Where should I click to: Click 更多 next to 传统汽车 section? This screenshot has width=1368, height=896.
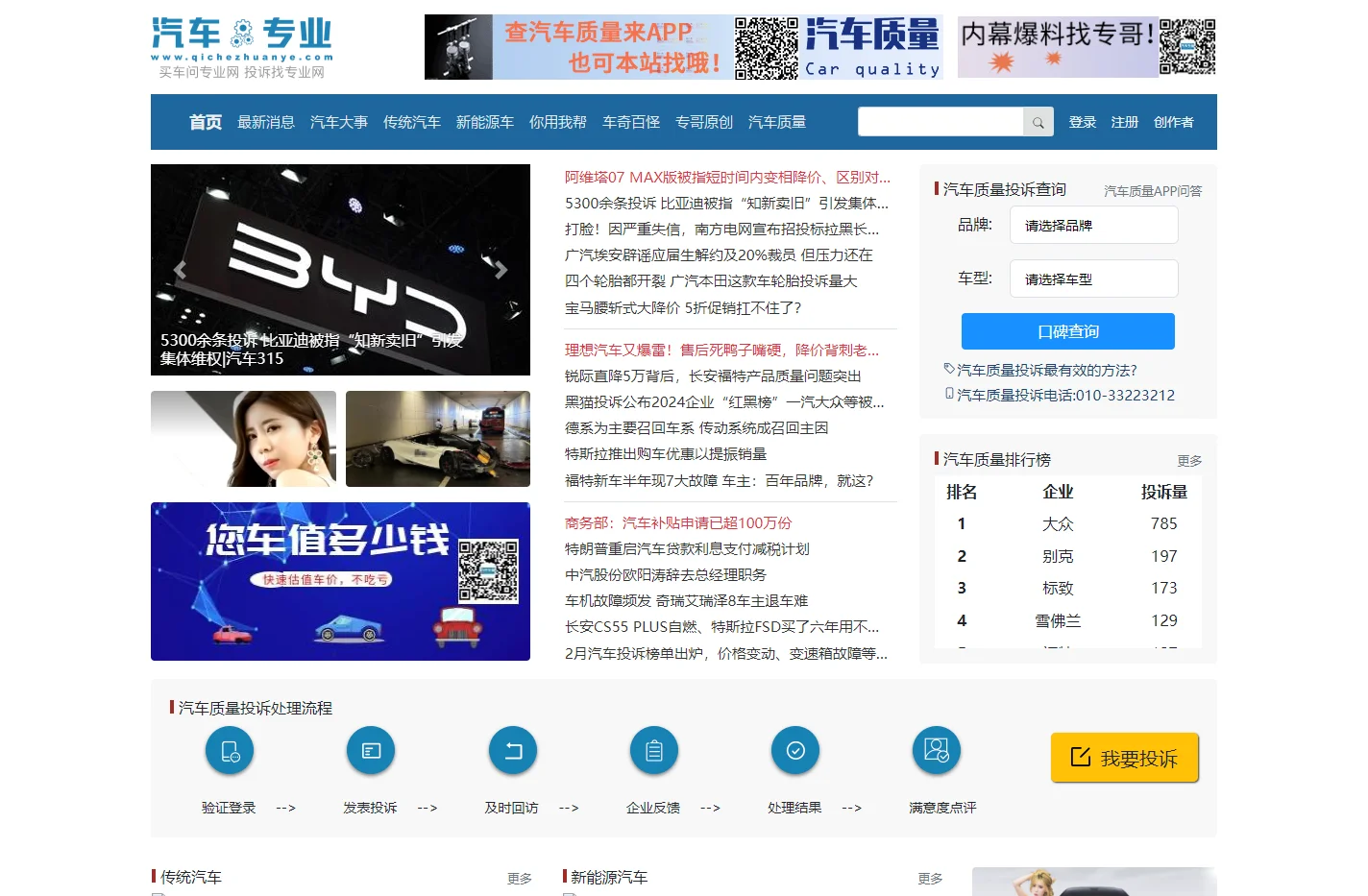(x=520, y=879)
